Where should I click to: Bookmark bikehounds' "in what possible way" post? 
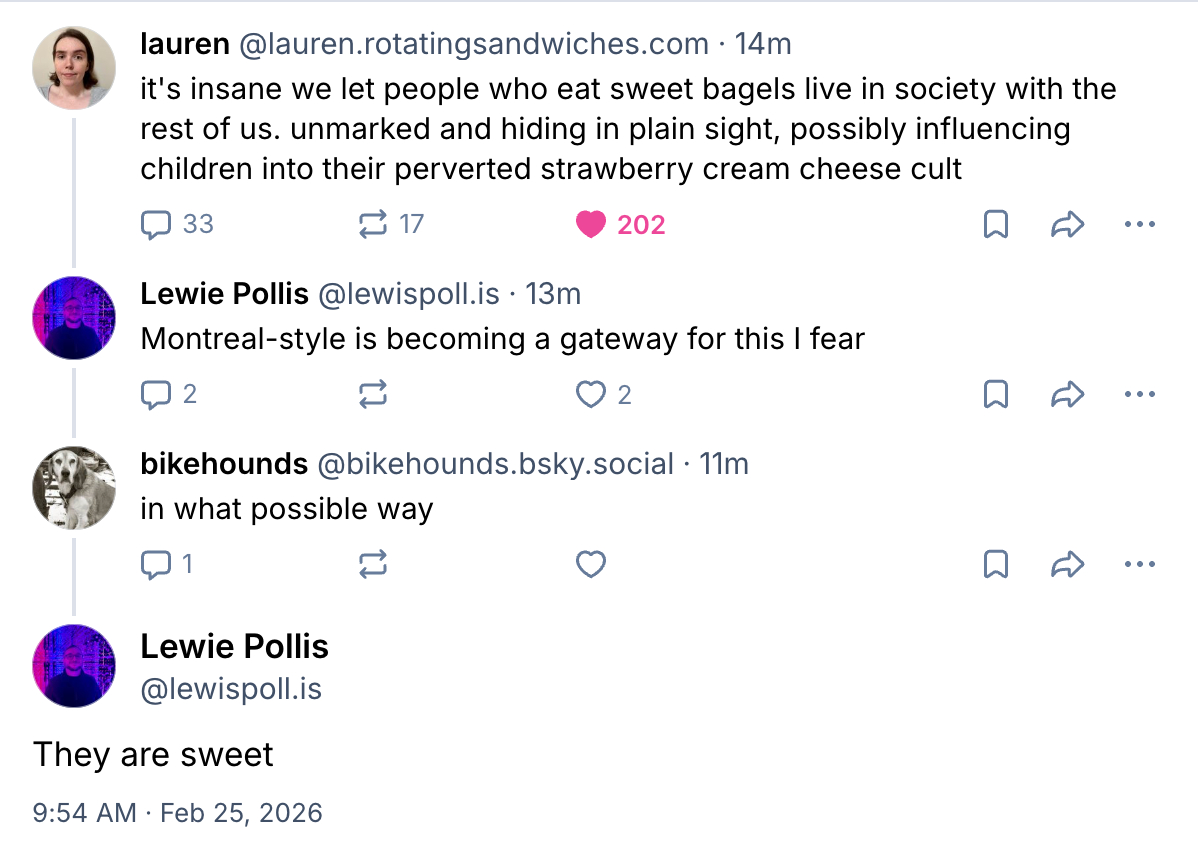coord(995,565)
